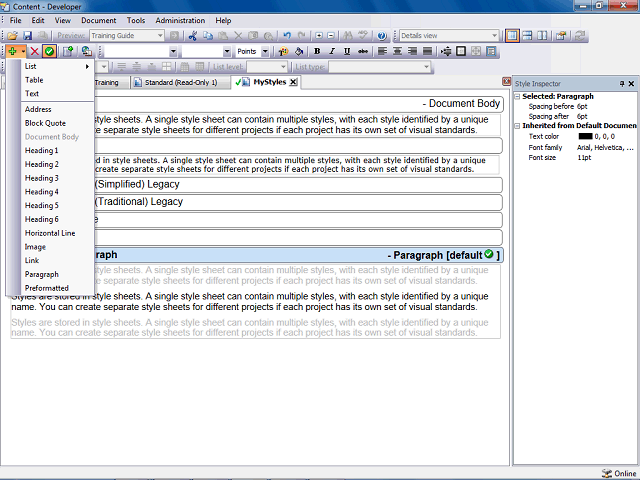
Task: Close the MyStyles tab
Action: coord(293,82)
